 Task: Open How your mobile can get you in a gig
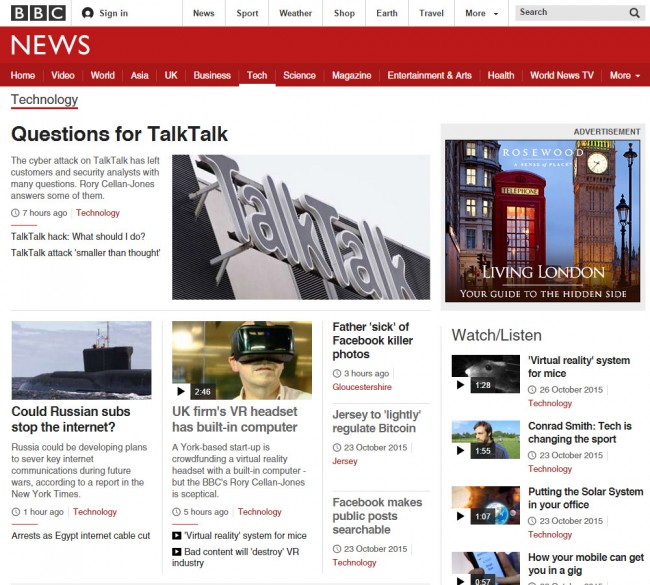586,564
